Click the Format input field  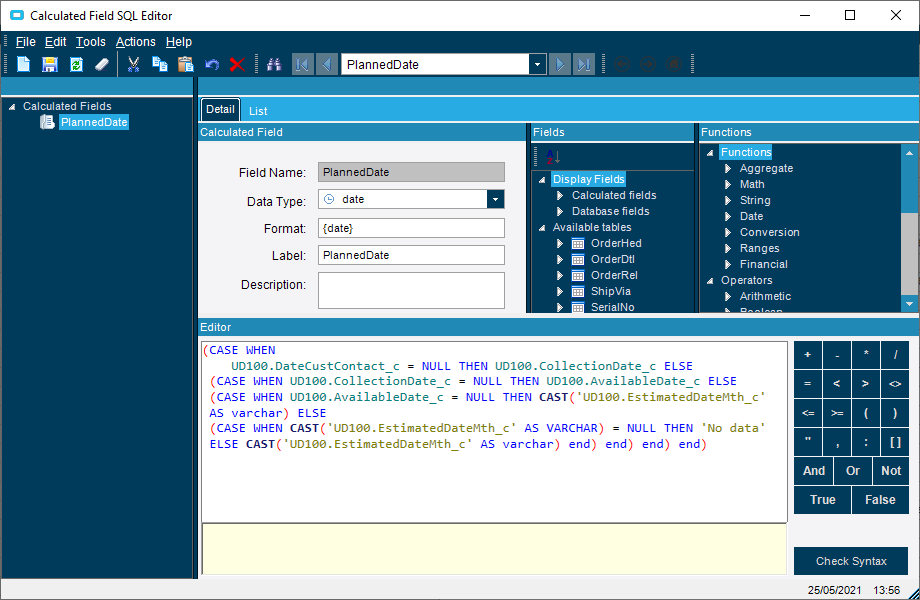click(411, 228)
